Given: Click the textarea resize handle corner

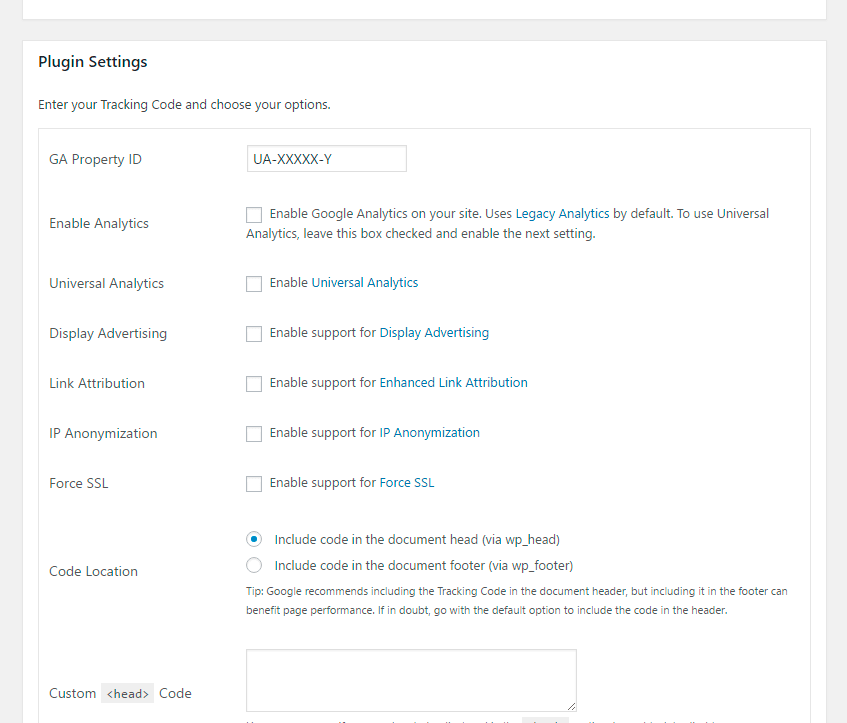Looking at the screenshot, I should (571, 705).
